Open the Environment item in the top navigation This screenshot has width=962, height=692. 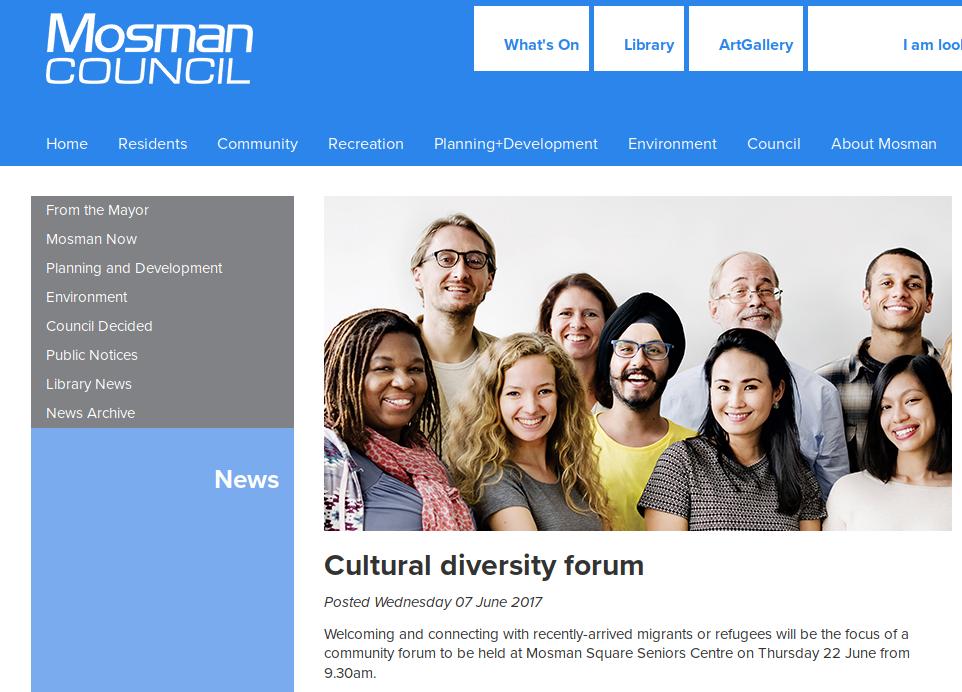click(672, 144)
